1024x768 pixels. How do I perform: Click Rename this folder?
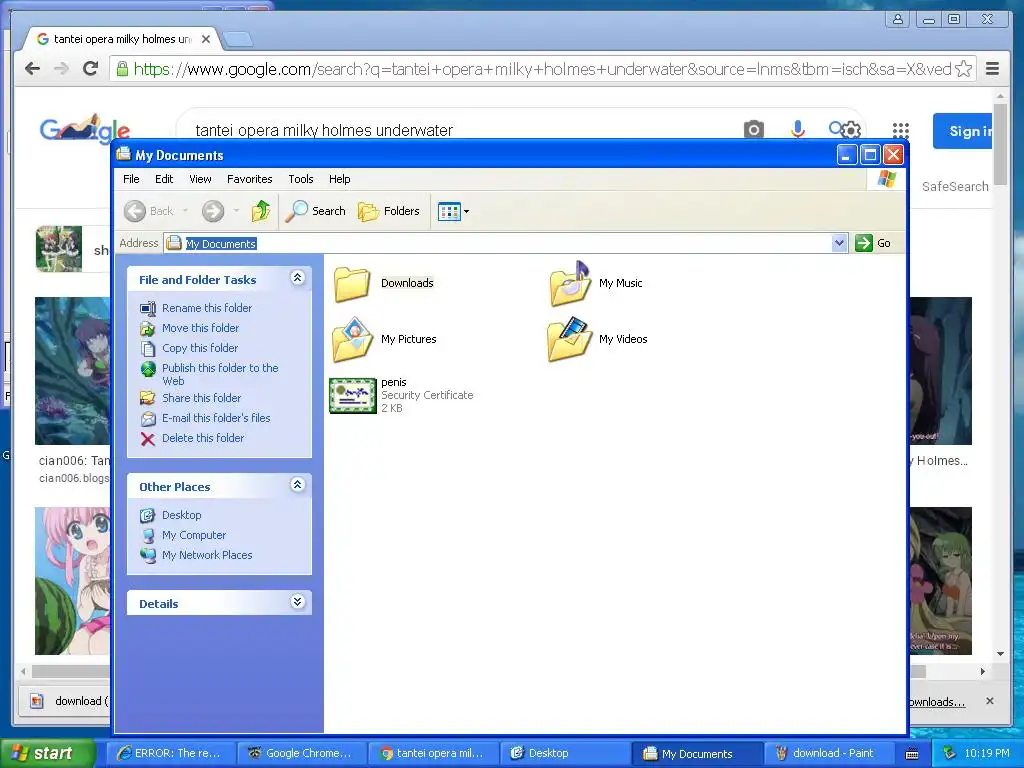[x=206, y=308]
